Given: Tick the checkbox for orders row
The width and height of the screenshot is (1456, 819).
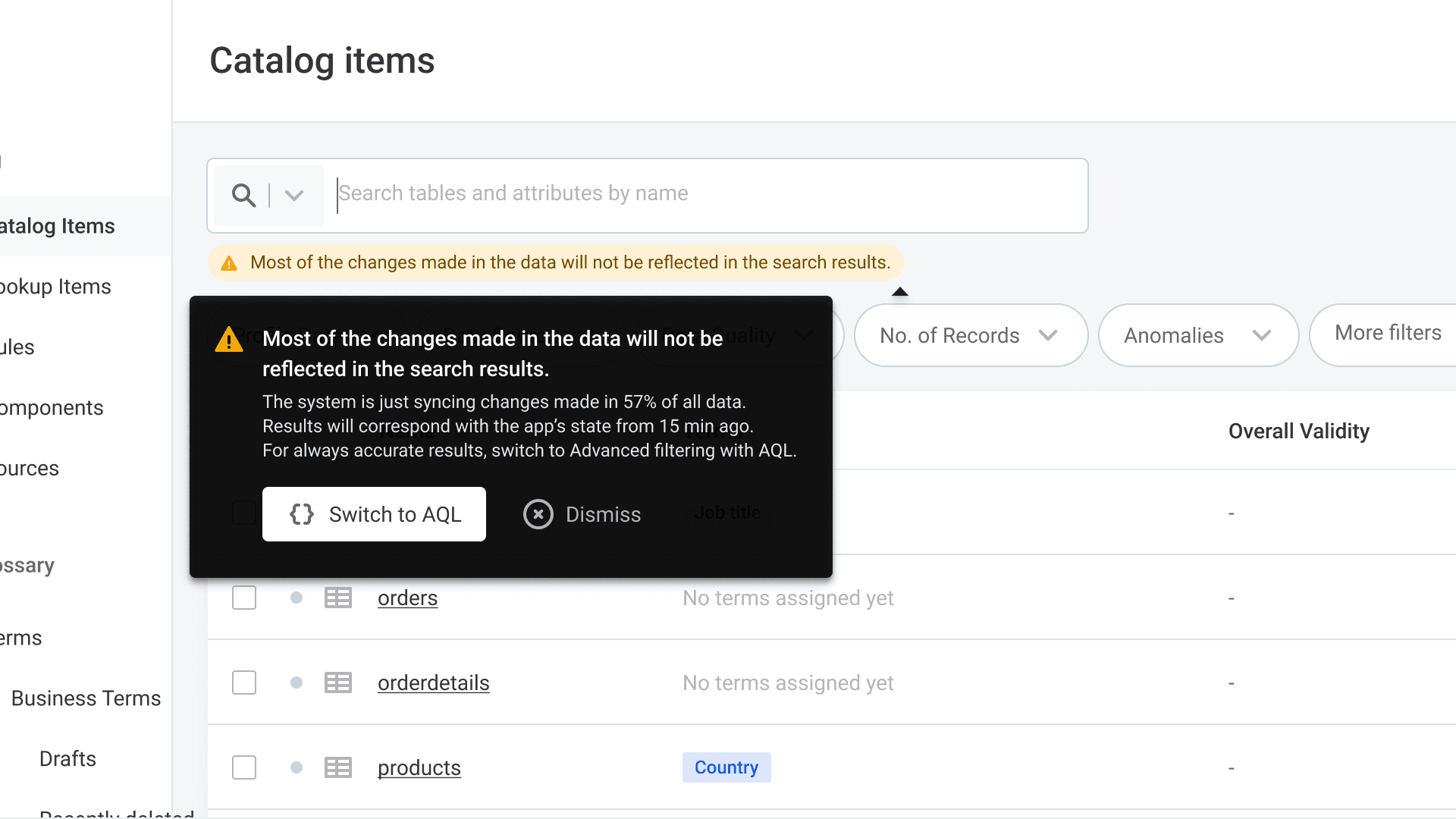Looking at the screenshot, I should point(244,598).
